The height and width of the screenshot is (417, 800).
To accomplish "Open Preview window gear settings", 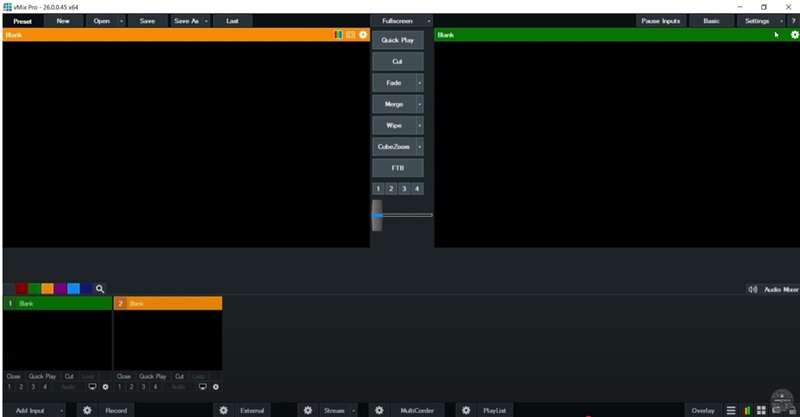I will point(363,35).
